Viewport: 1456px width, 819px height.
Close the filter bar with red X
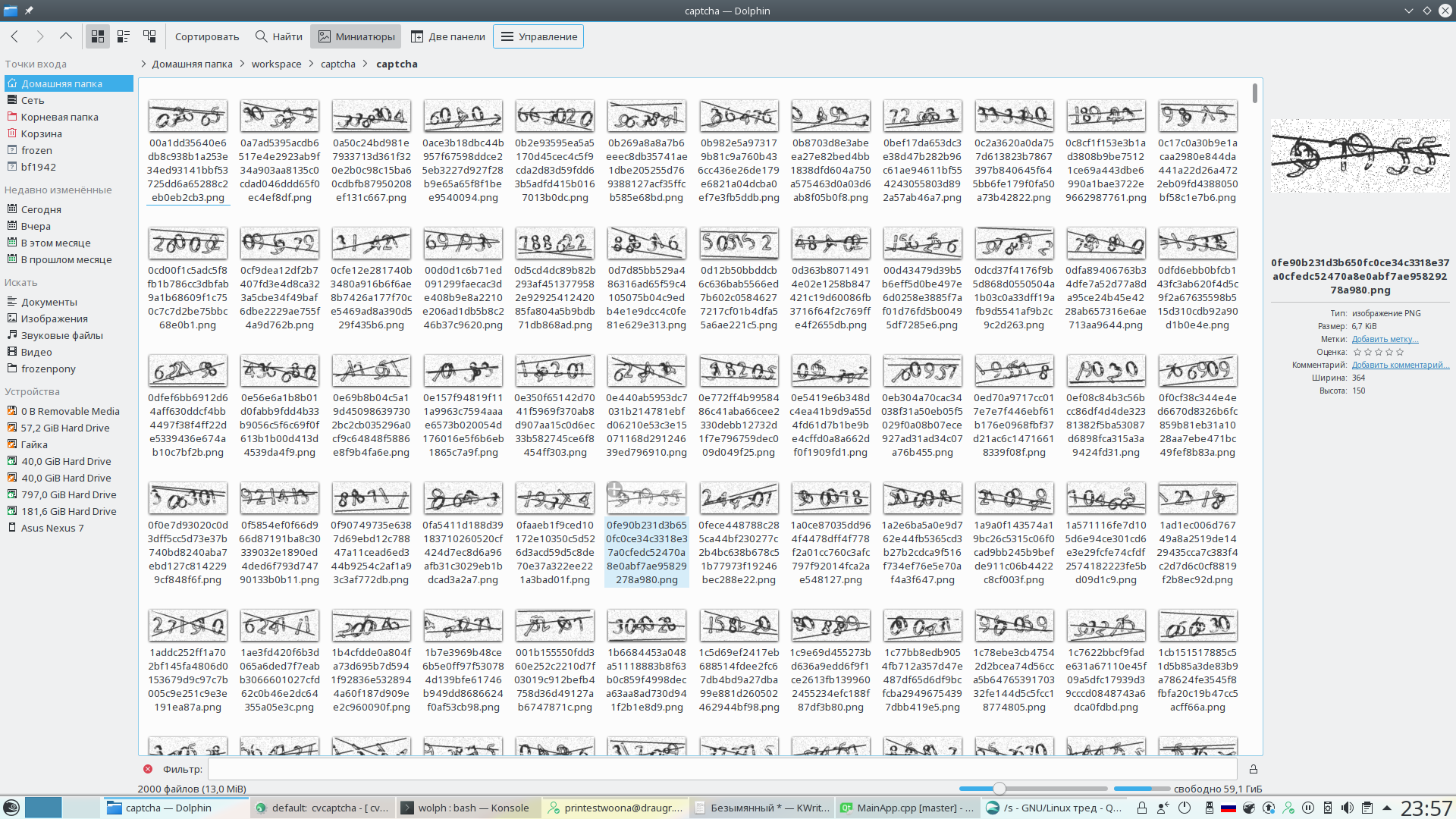click(x=147, y=769)
